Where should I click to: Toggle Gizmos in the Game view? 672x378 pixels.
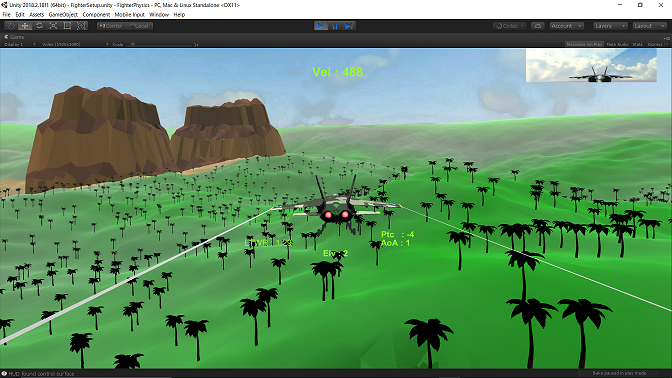coord(655,44)
